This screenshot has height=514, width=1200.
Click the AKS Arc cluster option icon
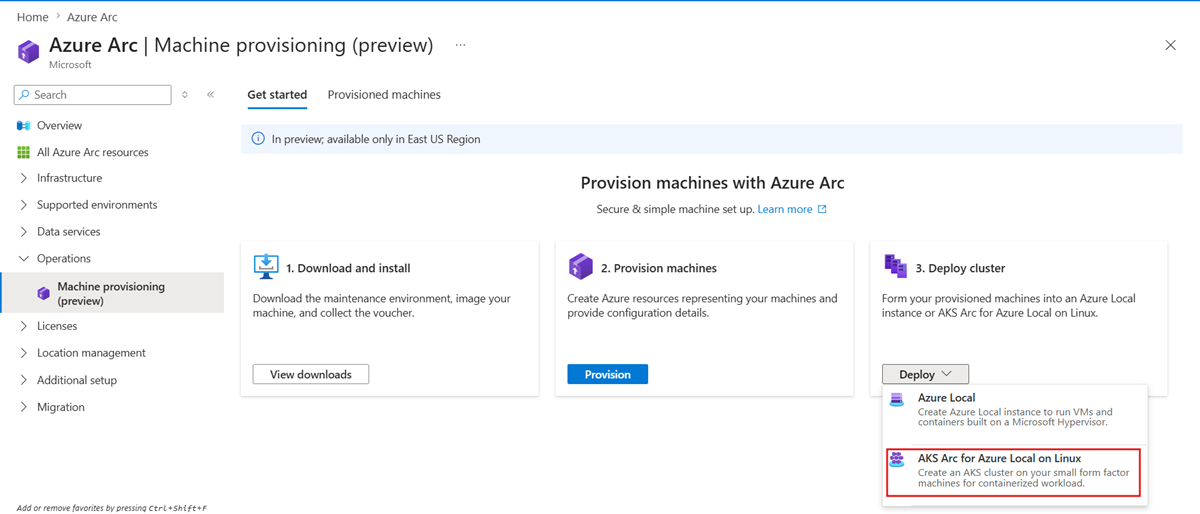pos(897,460)
